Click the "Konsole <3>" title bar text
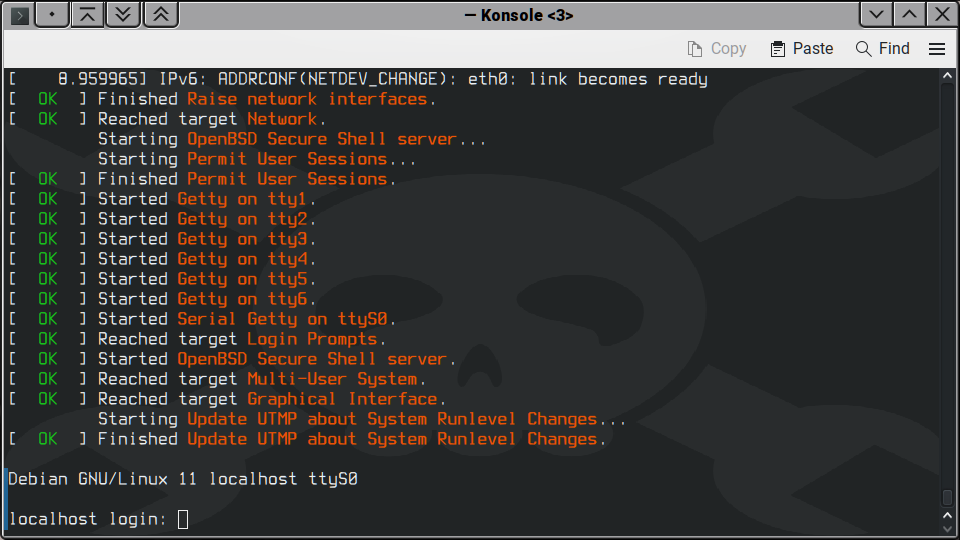The width and height of the screenshot is (960, 540). [519, 15]
